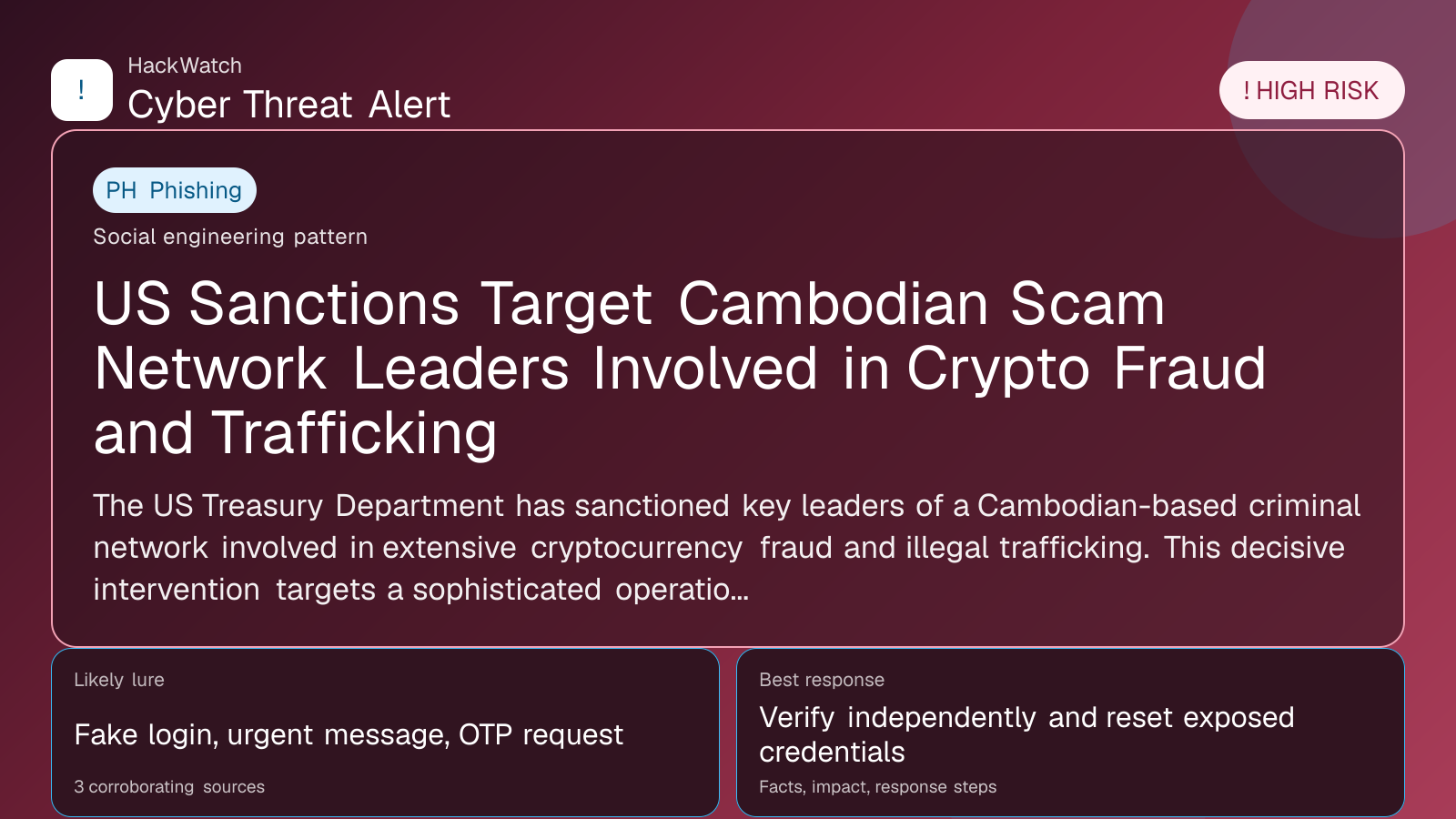Click the HIGH RISK badge
Image resolution: width=1456 pixels, height=819 pixels.
point(1311,90)
